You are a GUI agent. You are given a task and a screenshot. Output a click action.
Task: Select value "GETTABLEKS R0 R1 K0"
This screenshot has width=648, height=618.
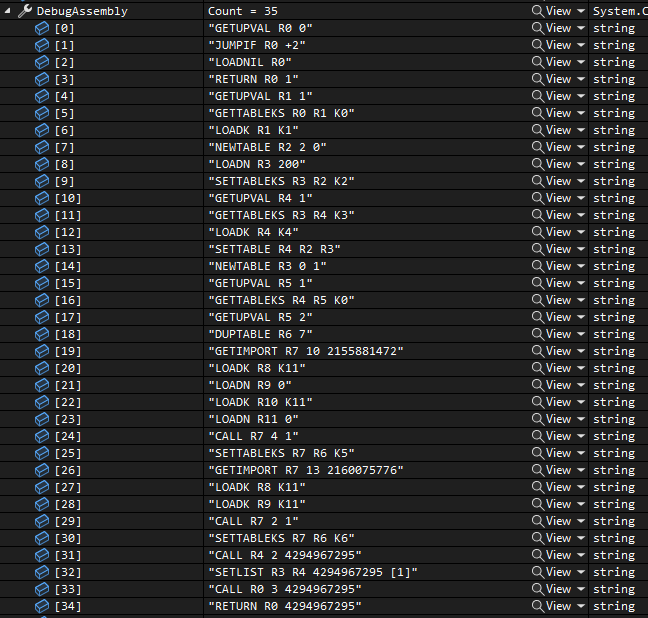point(281,113)
